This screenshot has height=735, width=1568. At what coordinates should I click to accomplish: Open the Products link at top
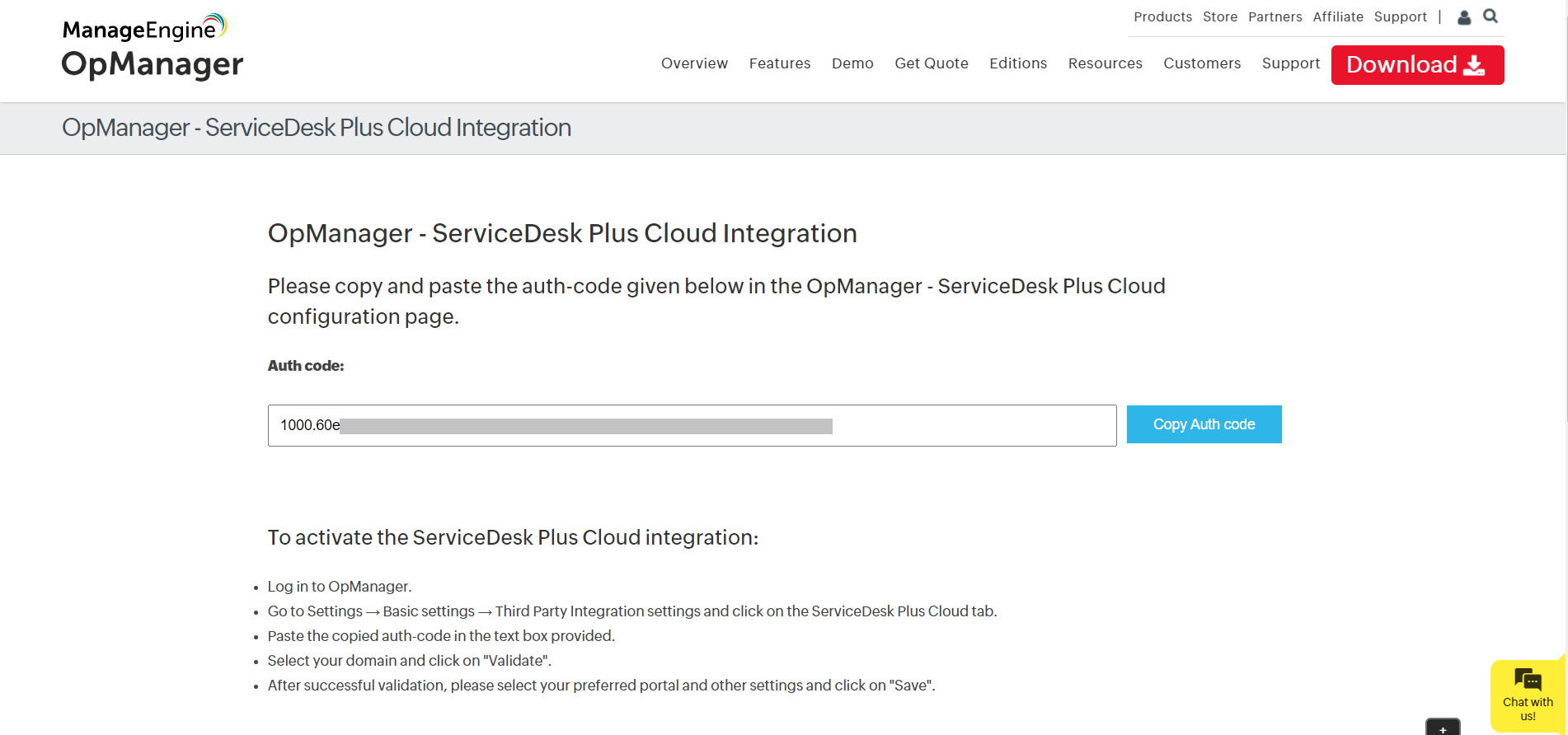[1162, 17]
